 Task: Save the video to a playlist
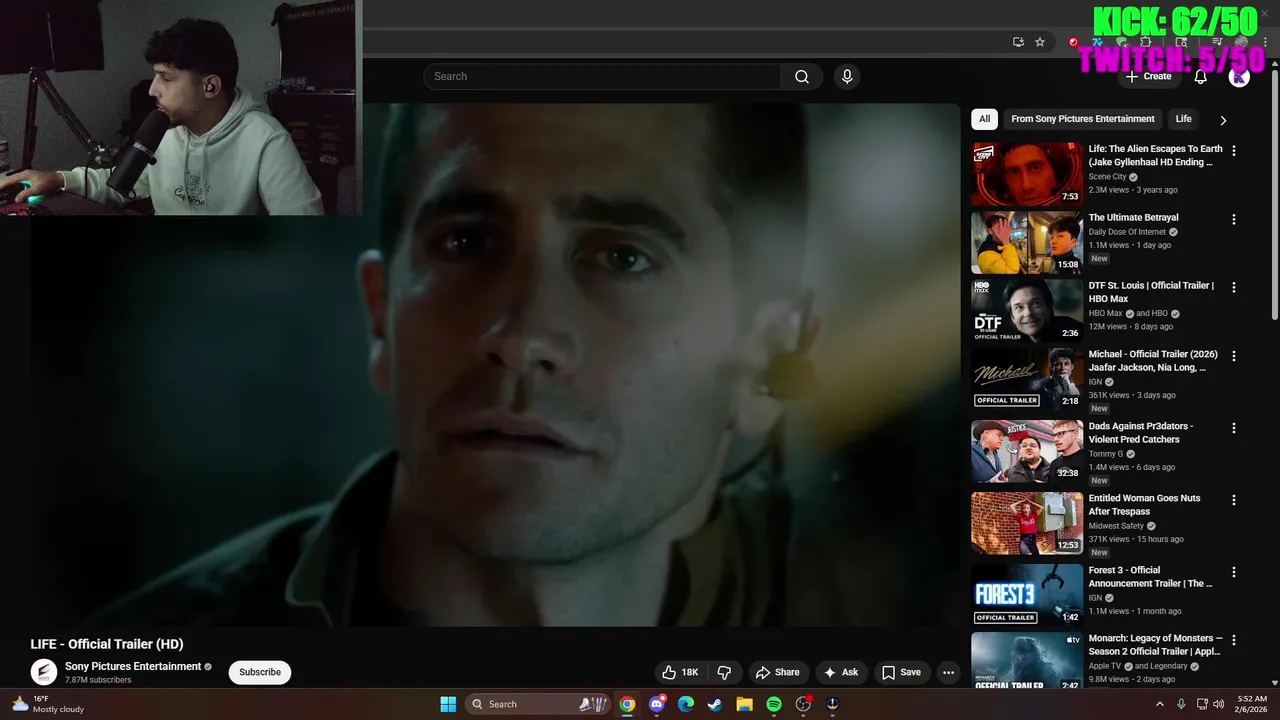(x=901, y=673)
